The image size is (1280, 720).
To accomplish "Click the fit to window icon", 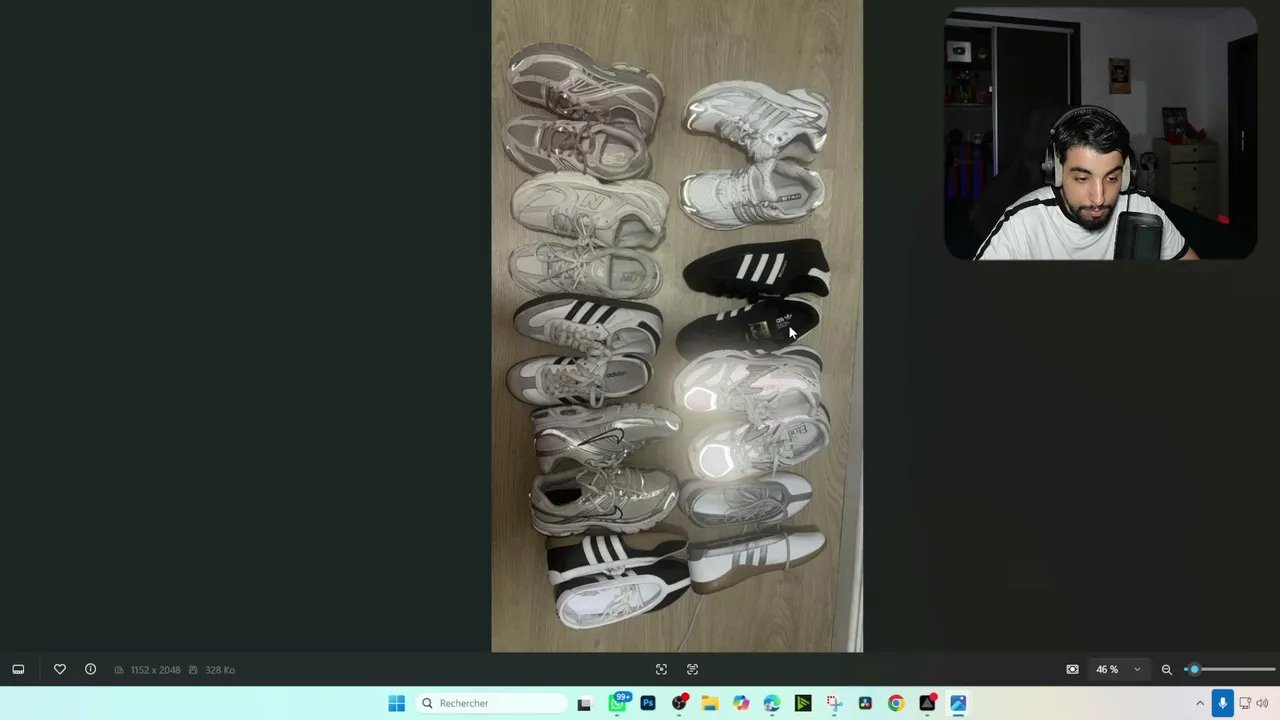I will pyautogui.click(x=1072, y=670).
